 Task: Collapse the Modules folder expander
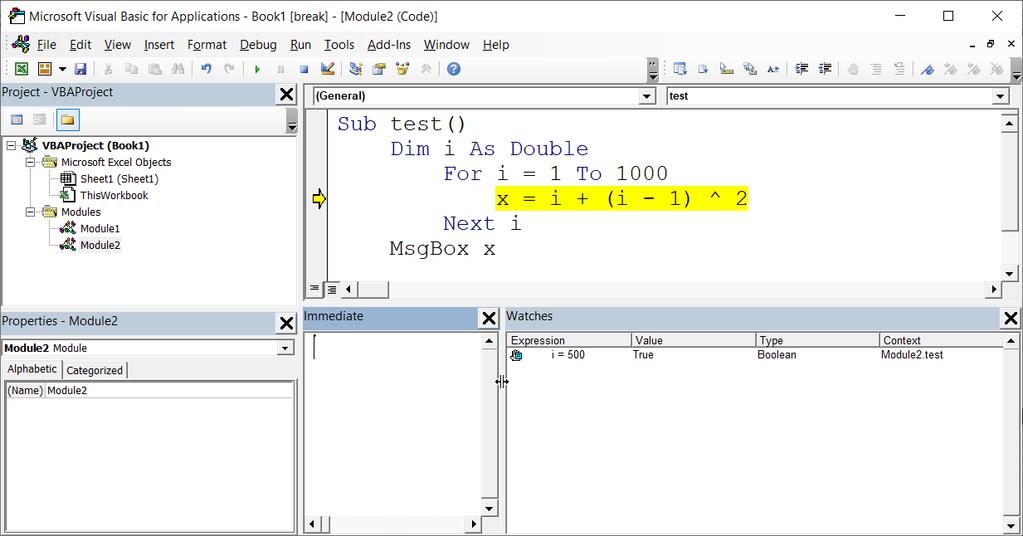(x=30, y=212)
